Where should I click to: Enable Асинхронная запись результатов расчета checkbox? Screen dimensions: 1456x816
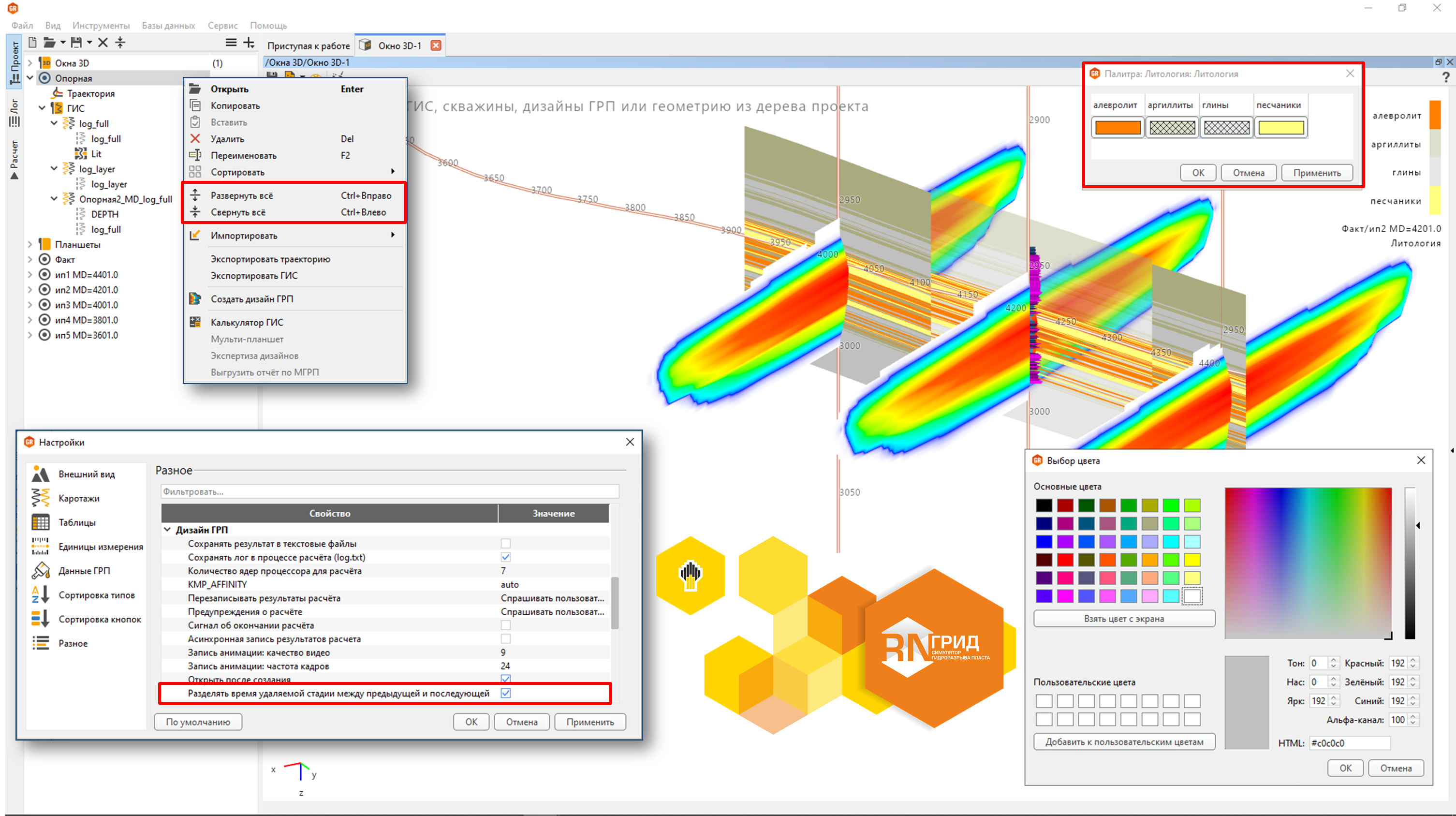click(x=505, y=638)
